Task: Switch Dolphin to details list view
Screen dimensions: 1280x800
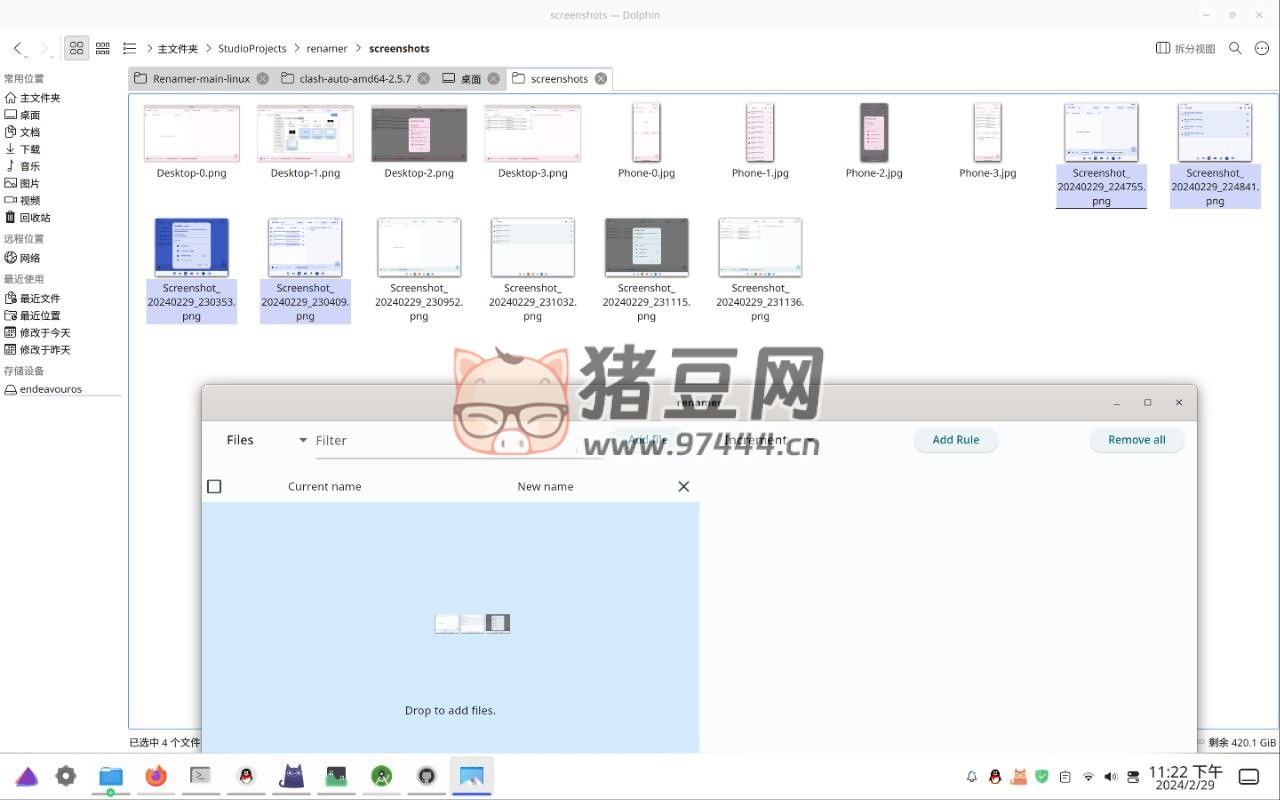Action: pyautogui.click(x=129, y=48)
